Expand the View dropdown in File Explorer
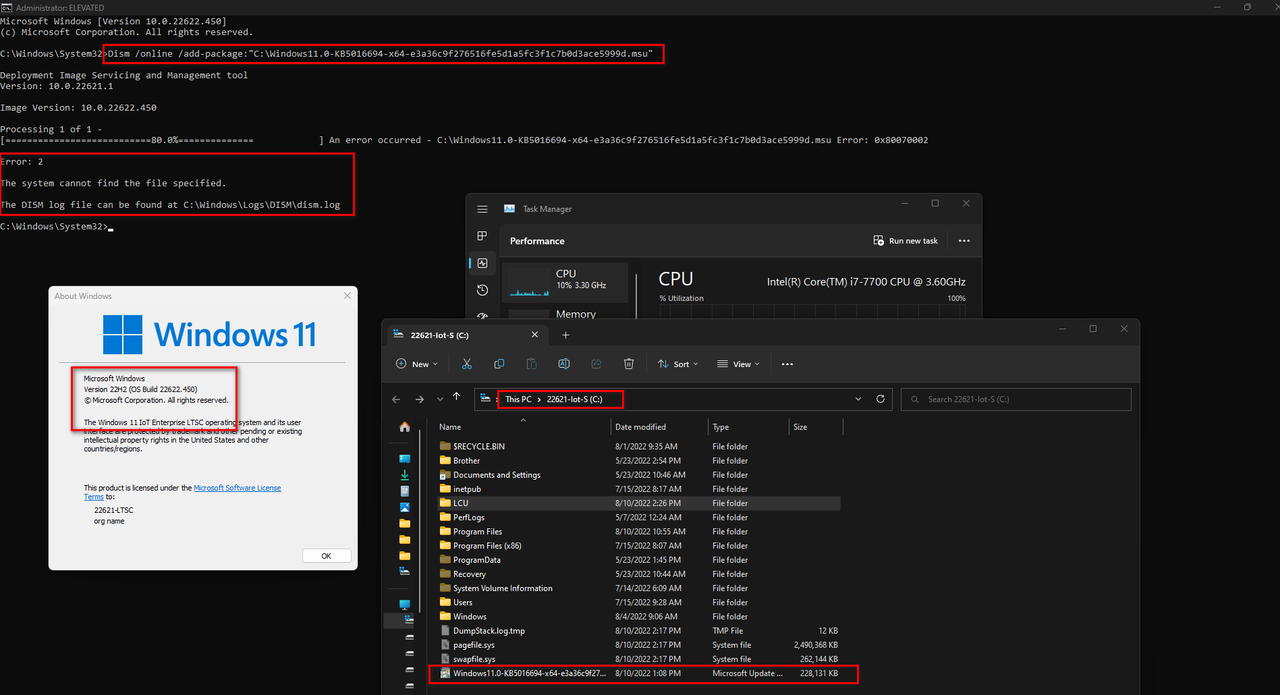The width and height of the screenshot is (1280, 695). click(x=739, y=364)
